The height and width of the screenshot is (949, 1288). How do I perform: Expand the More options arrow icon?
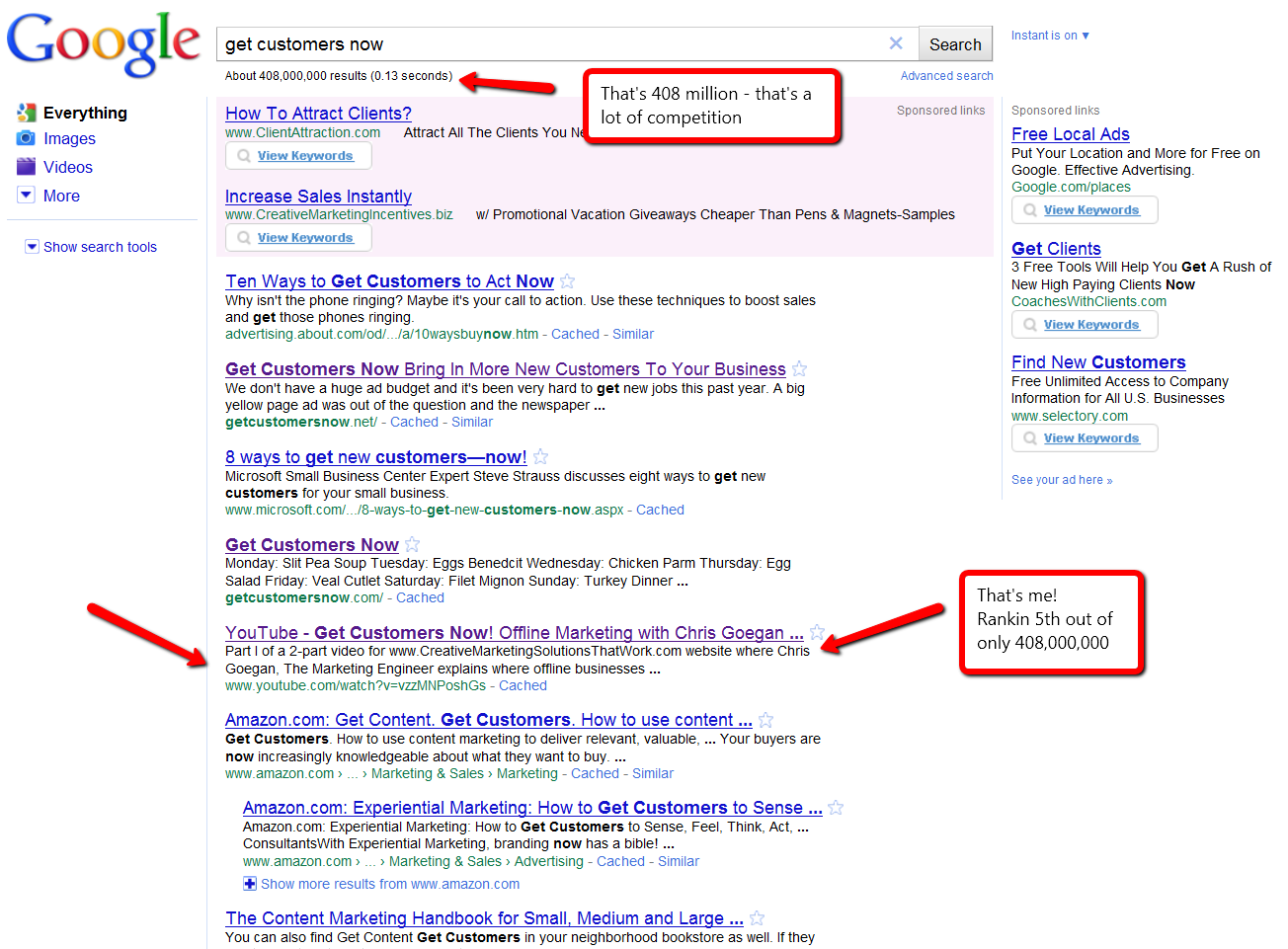[27, 196]
